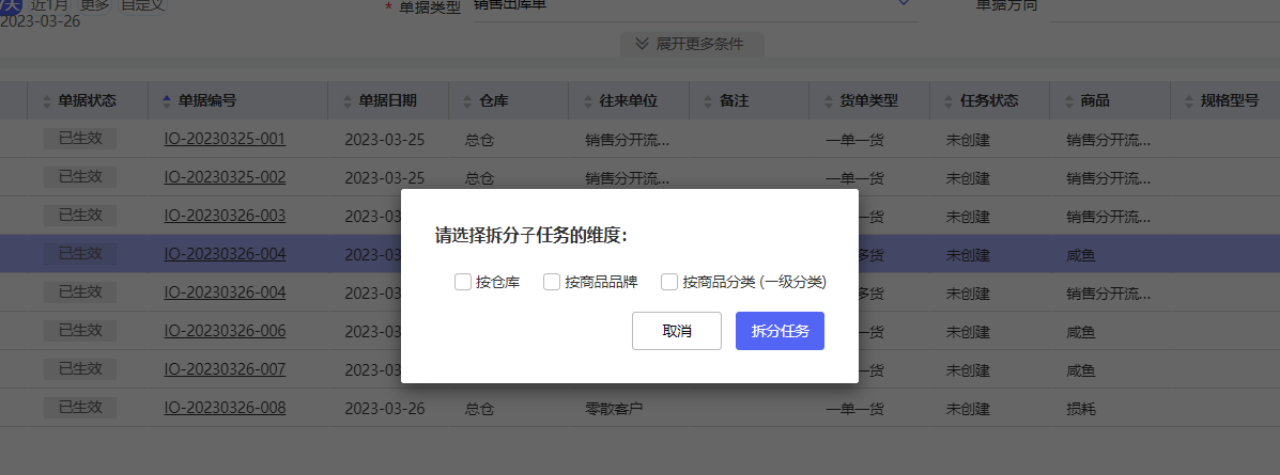Click 总仓 in IO-20230325-002 row

480,178
